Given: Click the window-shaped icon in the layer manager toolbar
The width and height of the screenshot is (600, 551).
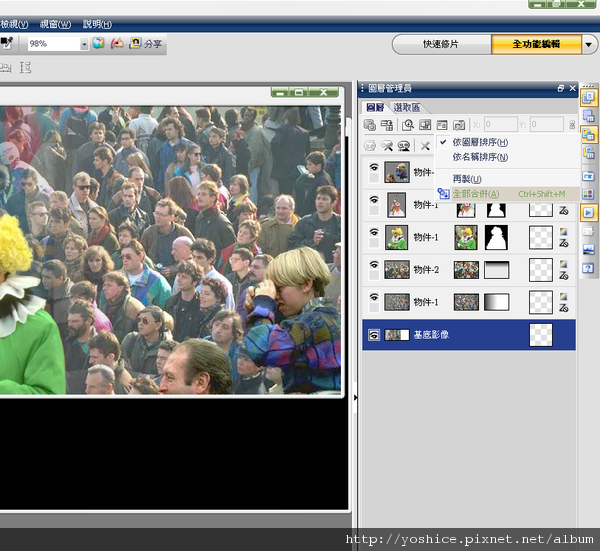Looking at the screenshot, I should (x=442, y=125).
